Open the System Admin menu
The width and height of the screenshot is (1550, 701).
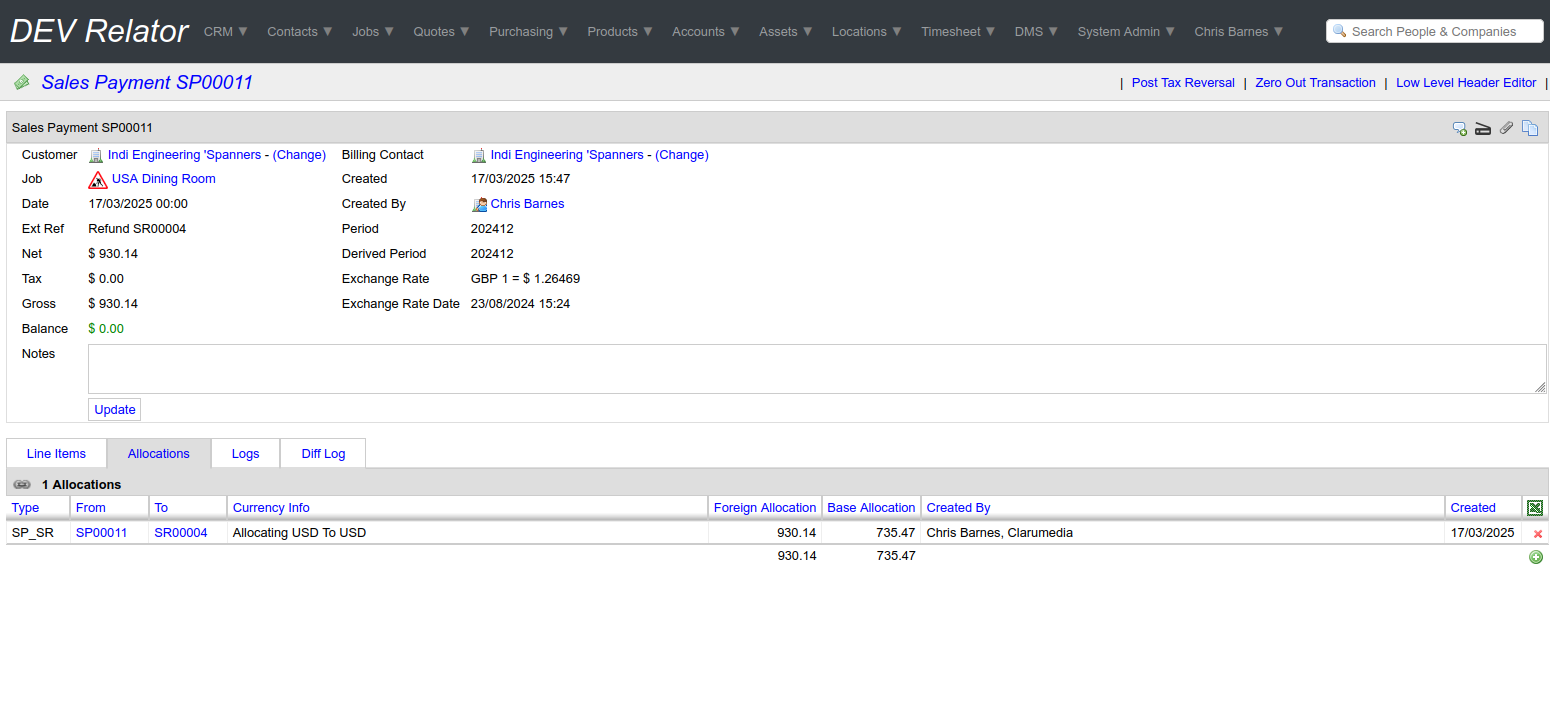(1127, 31)
